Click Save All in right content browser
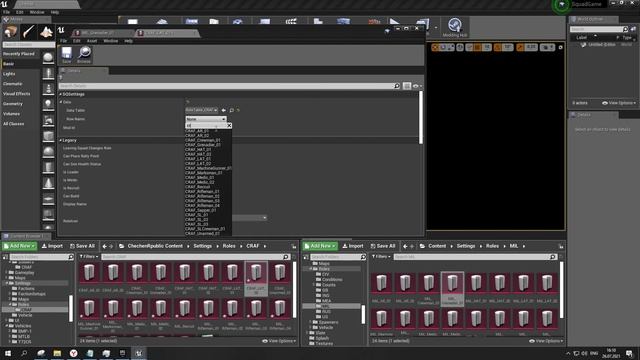The width and height of the screenshot is (640, 360). click(382, 246)
